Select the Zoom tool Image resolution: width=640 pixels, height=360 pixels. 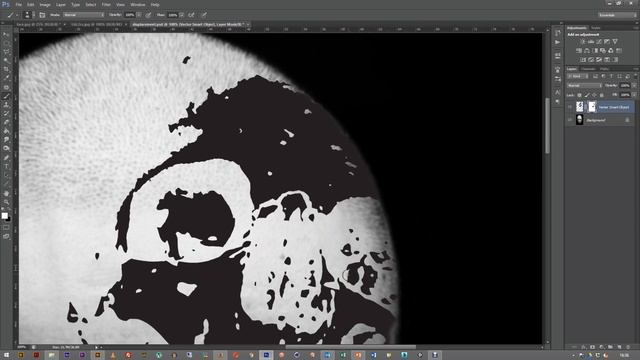click(6, 202)
